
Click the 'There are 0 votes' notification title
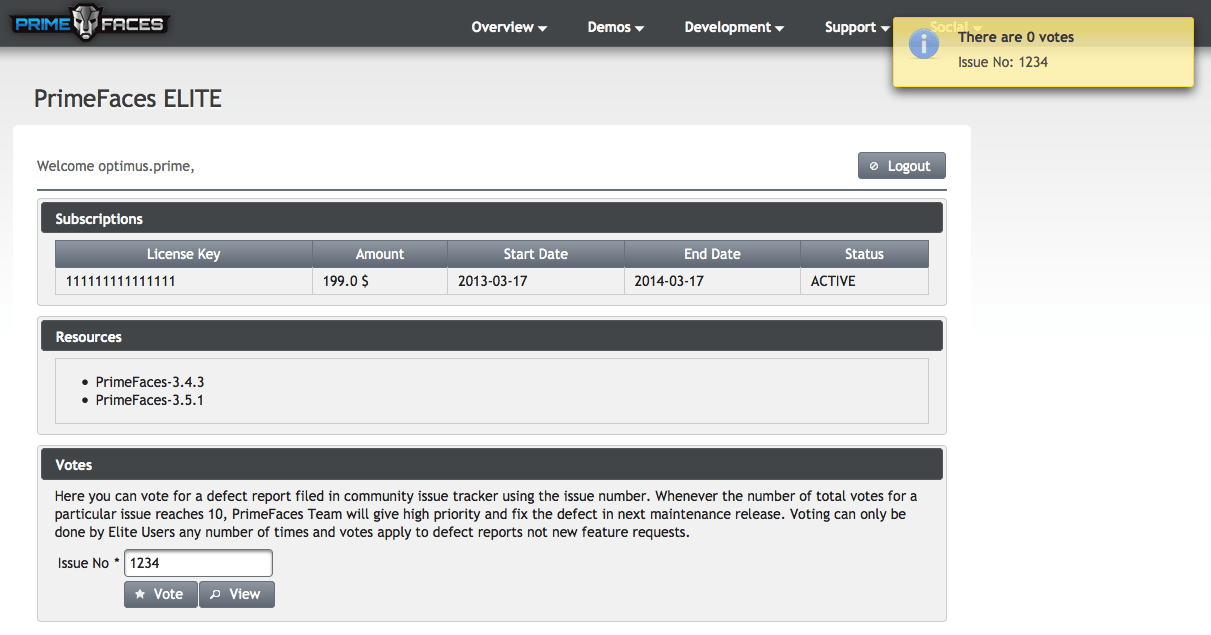tap(1016, 37)
